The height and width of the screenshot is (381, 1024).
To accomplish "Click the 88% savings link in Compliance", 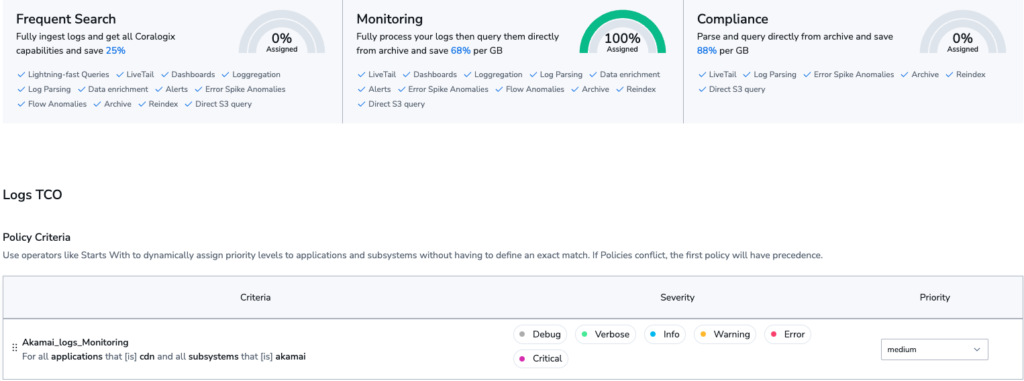I will click(707, 50).
